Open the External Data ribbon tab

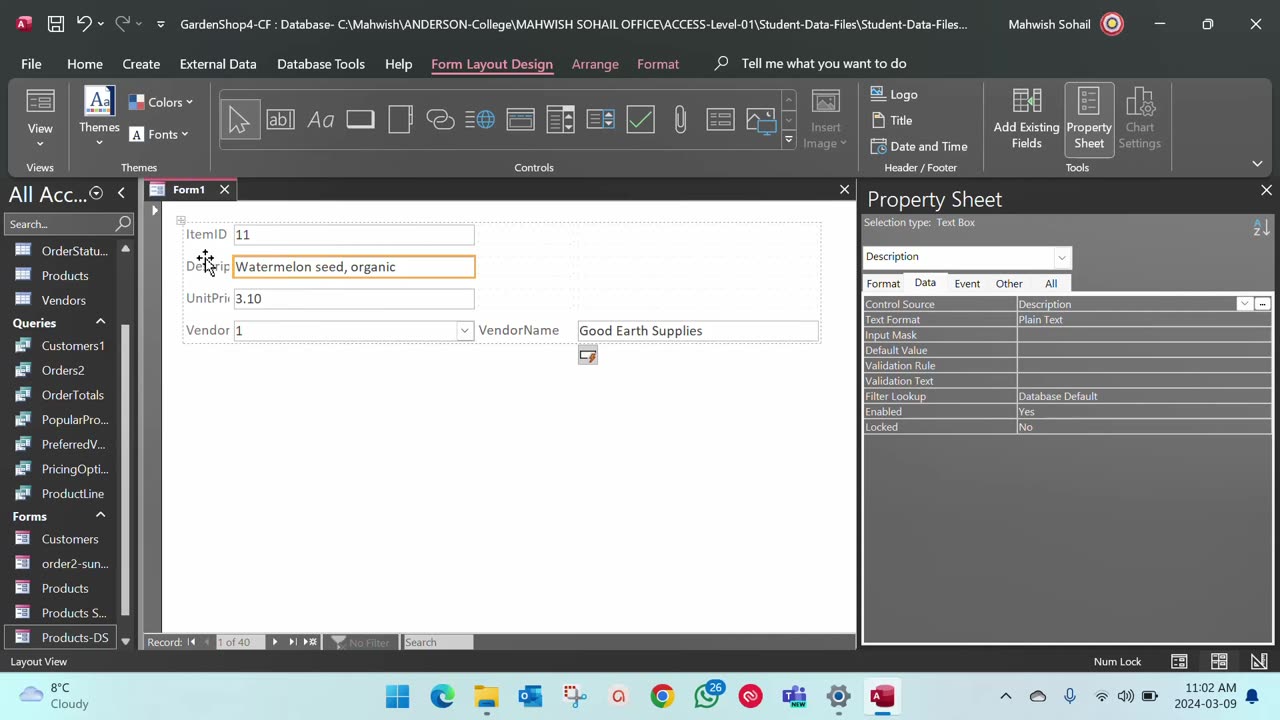[x=218, y=64]
